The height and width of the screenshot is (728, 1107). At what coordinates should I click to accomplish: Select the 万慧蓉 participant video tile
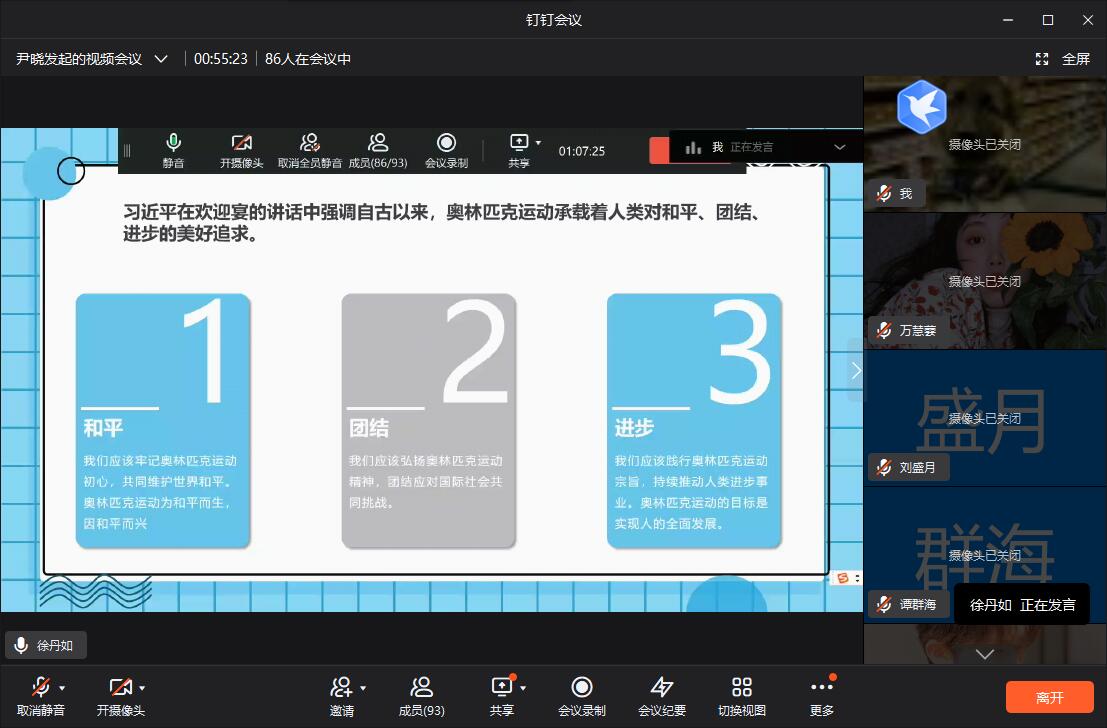(x=985, y=281)
